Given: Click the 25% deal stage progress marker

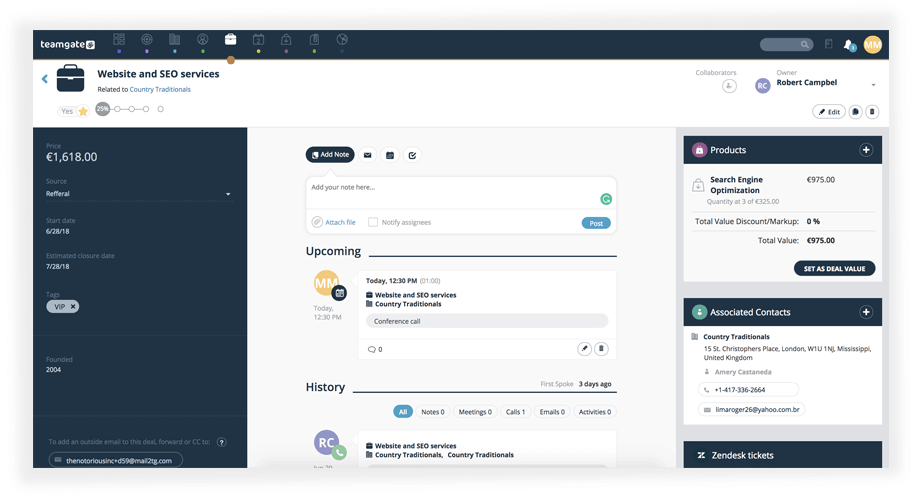Looking at the screenshot, I should pos(102,109).
